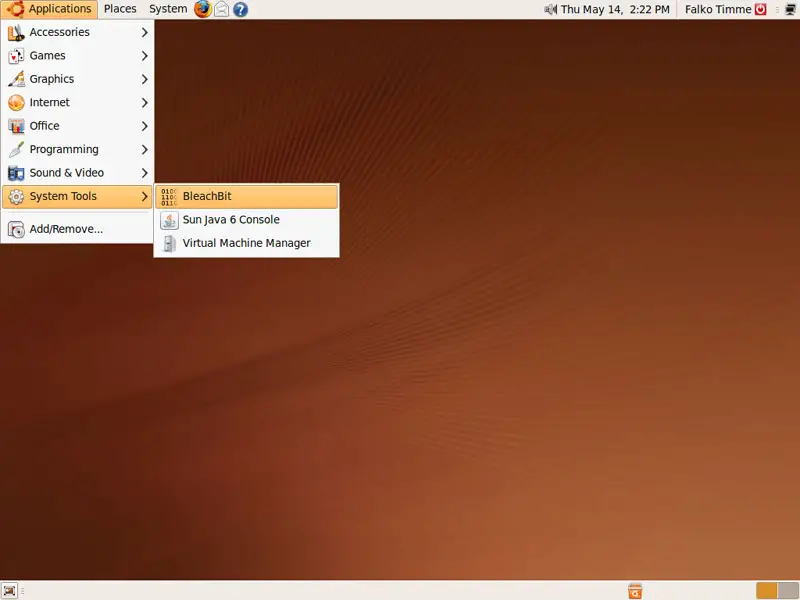Viewport: 800px width, 600px height.
Task: Switch to the second gray workspace
Action: pos(788,590)
